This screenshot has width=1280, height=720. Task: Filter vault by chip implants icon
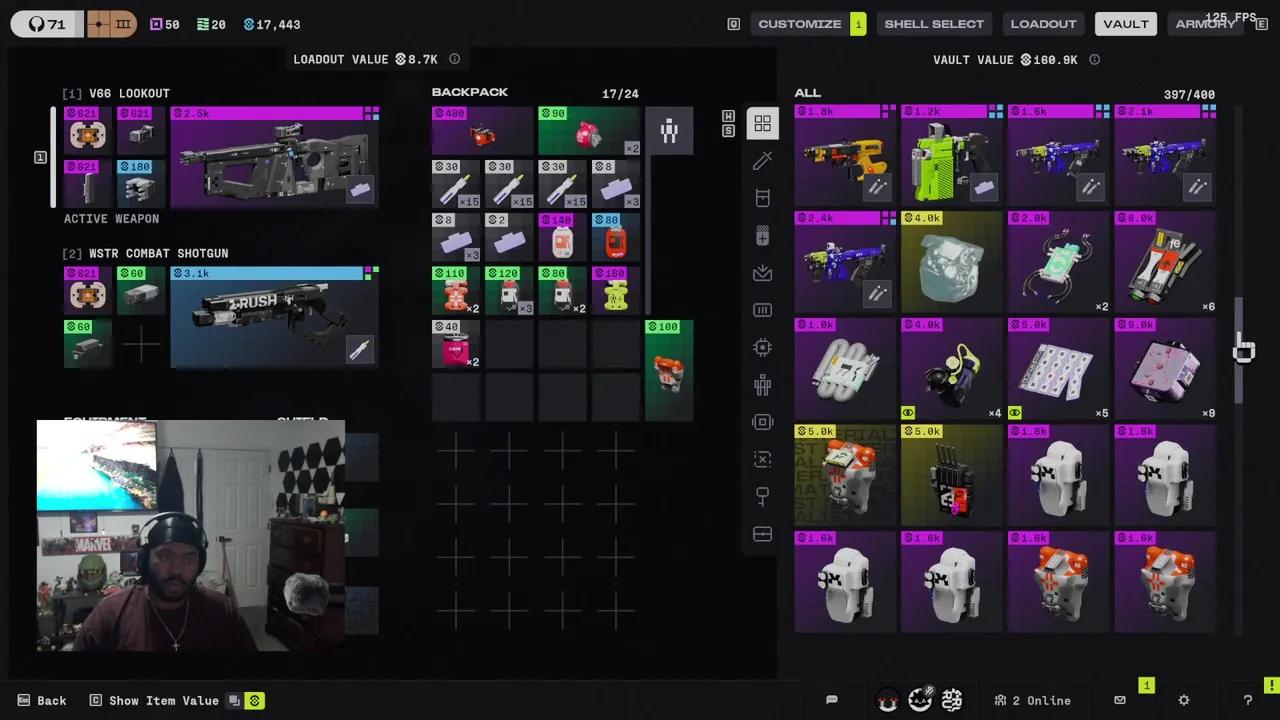point(762,347)
